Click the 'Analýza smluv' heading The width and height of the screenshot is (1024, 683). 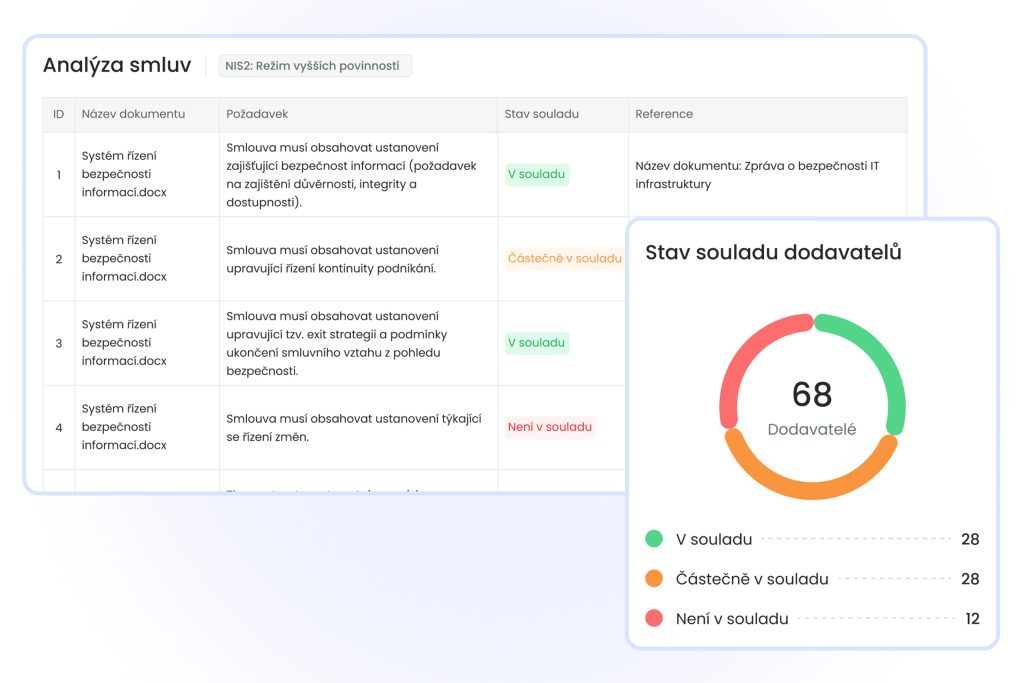(x=117, y=65)
